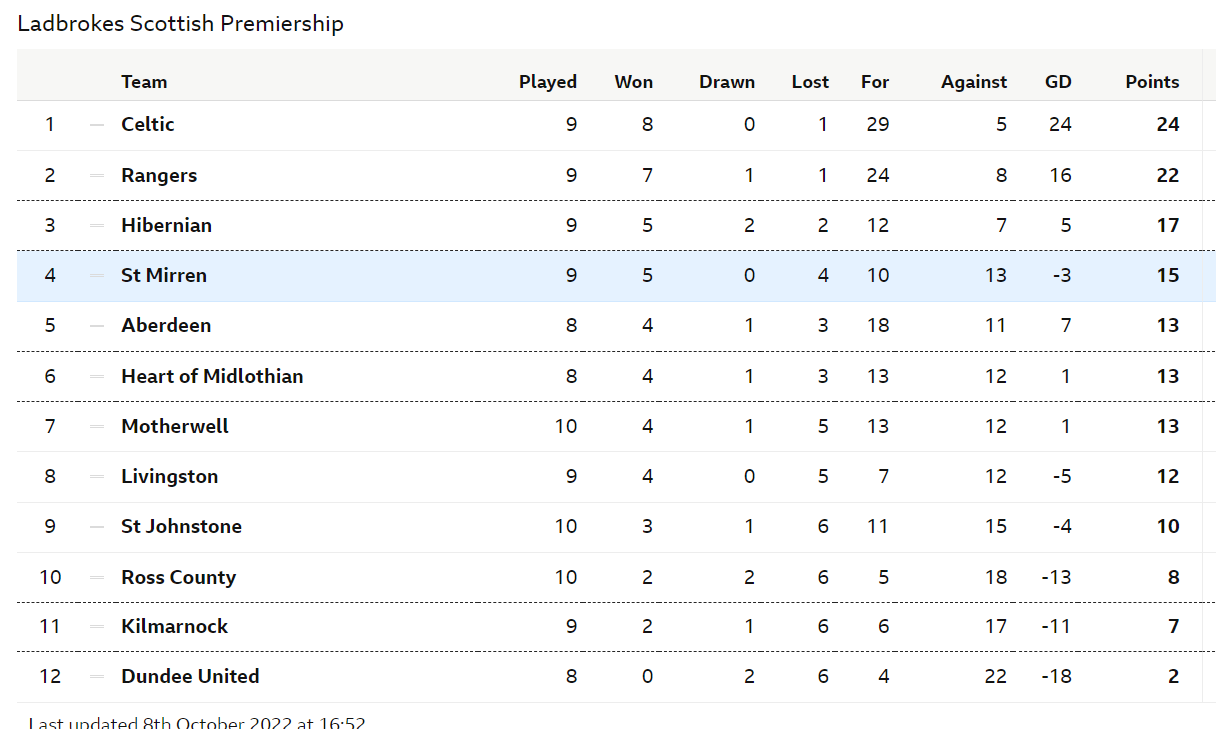Open the Celtic team link
Image resolution: width=1216 pixels, height=729 pixels.
[x=148, y=124]
